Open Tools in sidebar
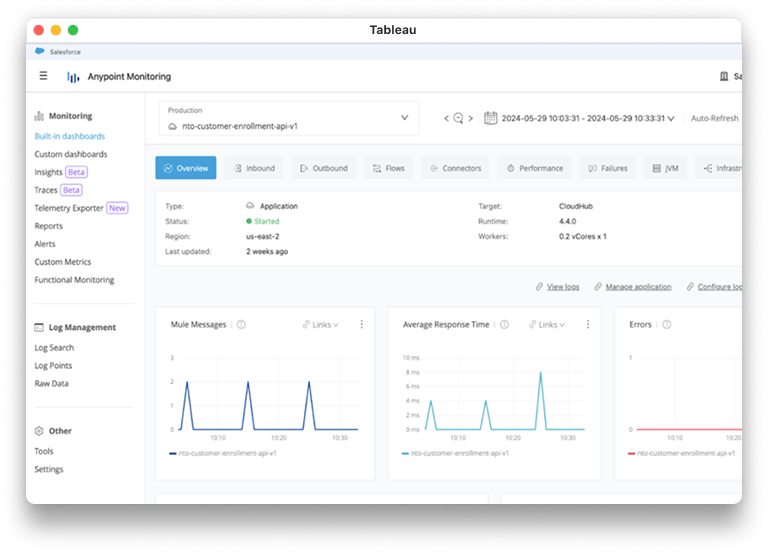This screenshot has width=768, height=552. 44,451
